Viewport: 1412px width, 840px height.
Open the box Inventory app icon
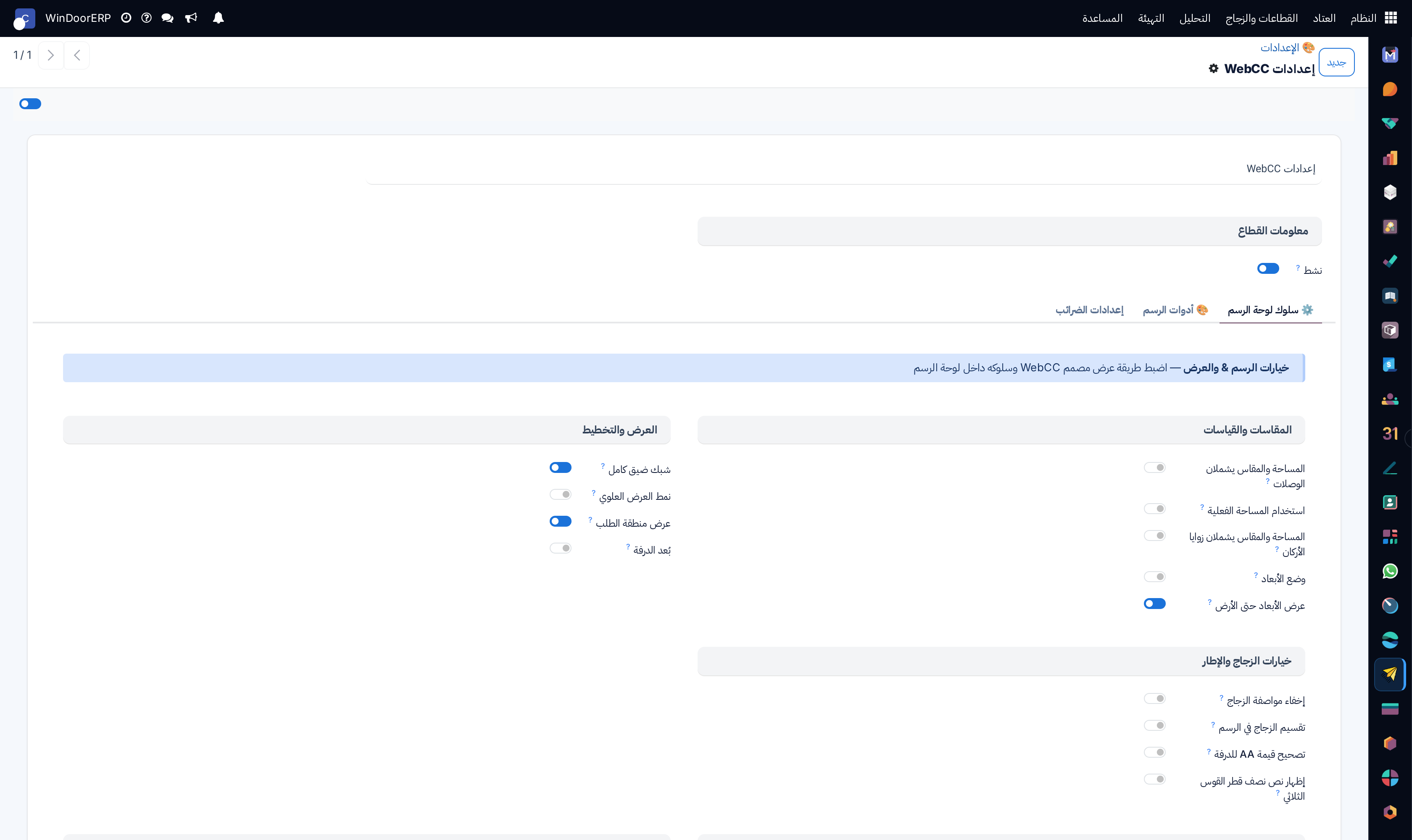pyautogui.click(x=1390, y=330)
